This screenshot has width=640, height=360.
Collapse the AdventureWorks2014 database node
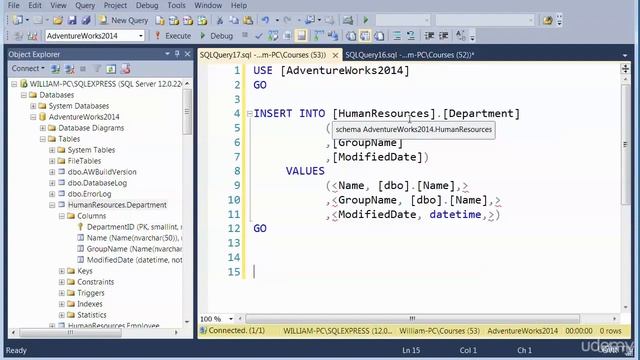(33, 117)
